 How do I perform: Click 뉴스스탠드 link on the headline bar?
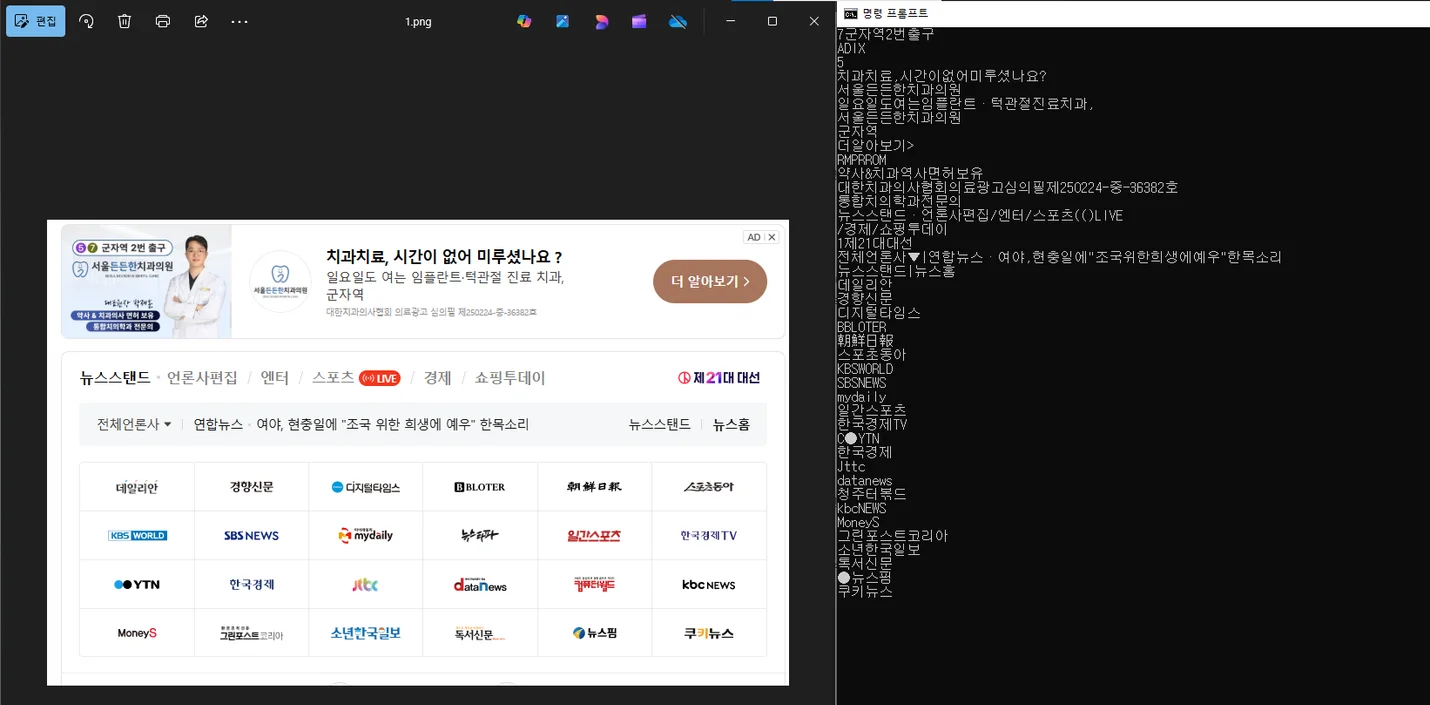tap(660, 424)
